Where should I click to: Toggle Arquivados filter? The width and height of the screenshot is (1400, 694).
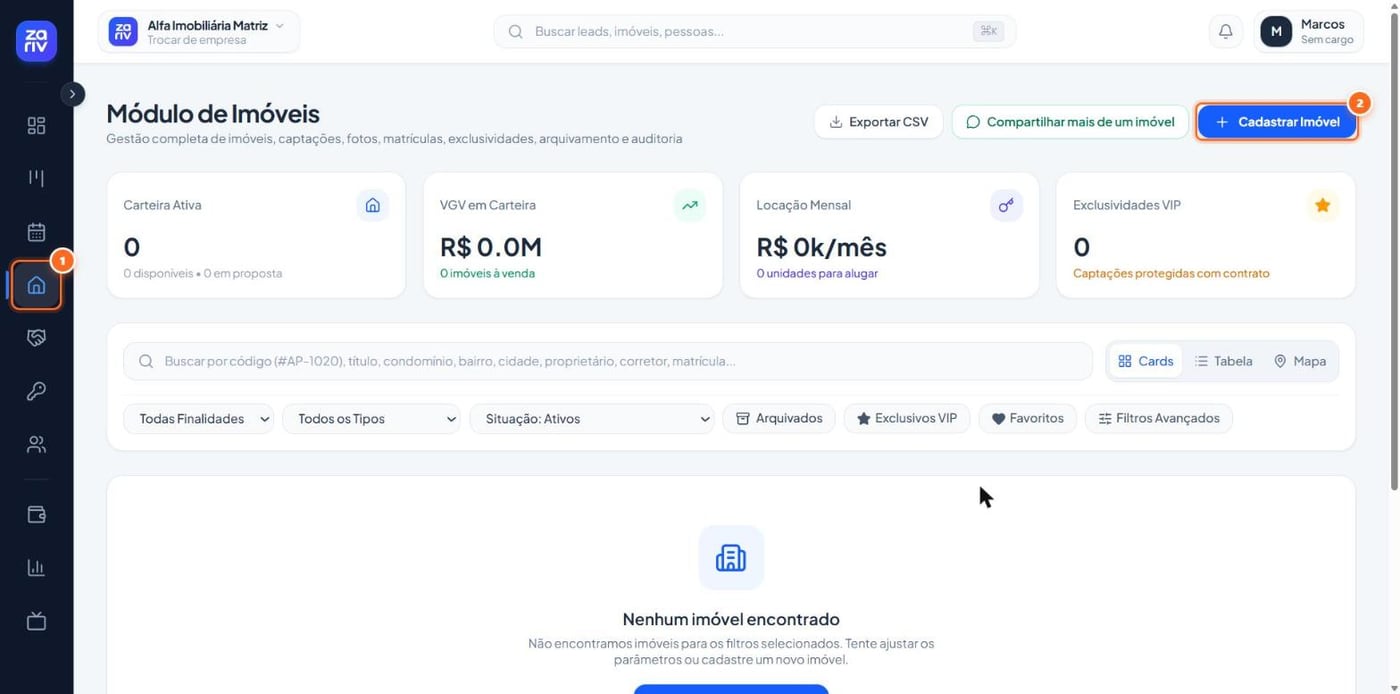coord(779,419)
